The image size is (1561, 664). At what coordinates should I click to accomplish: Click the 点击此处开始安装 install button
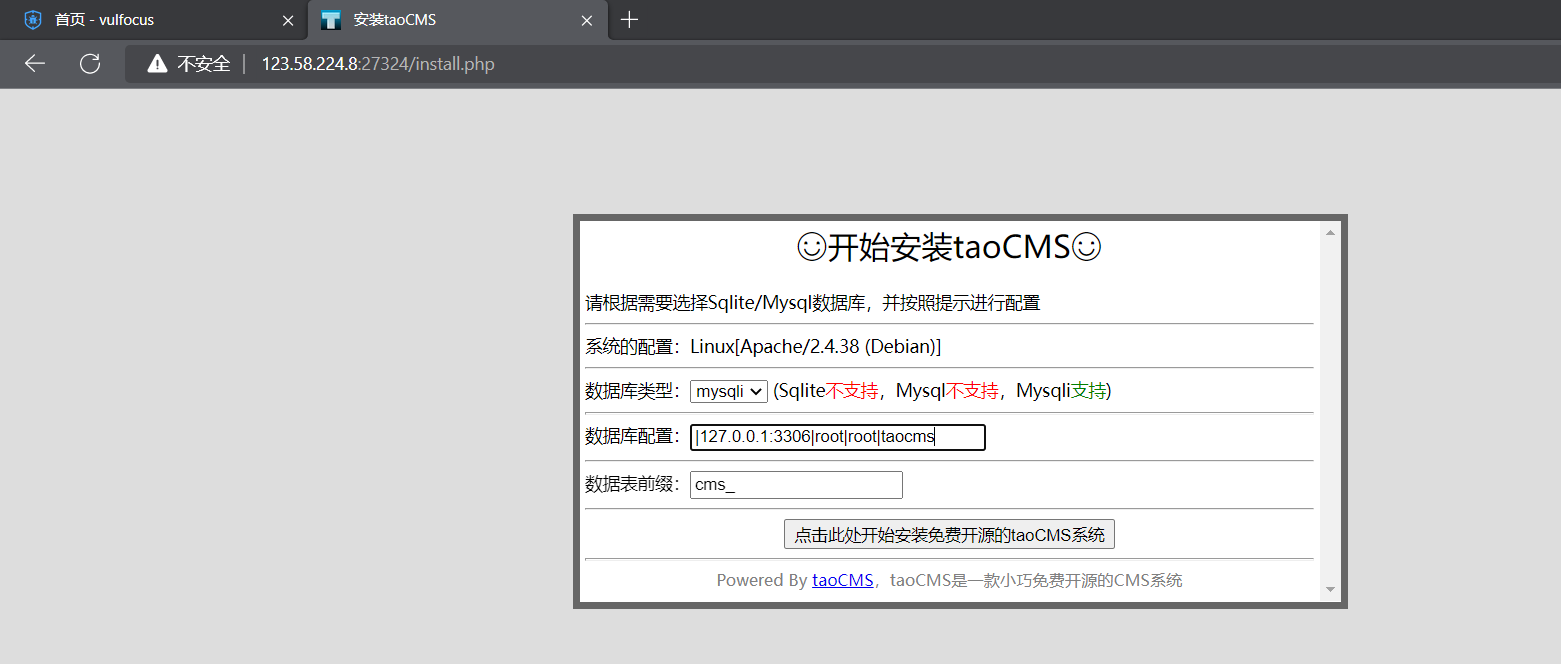tap(949, 534)
